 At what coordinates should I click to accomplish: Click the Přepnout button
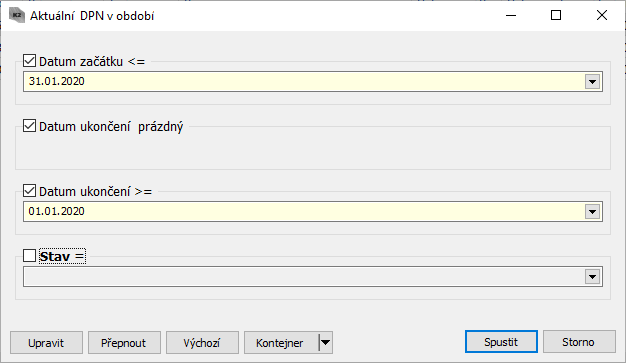[x=124, y=343]
